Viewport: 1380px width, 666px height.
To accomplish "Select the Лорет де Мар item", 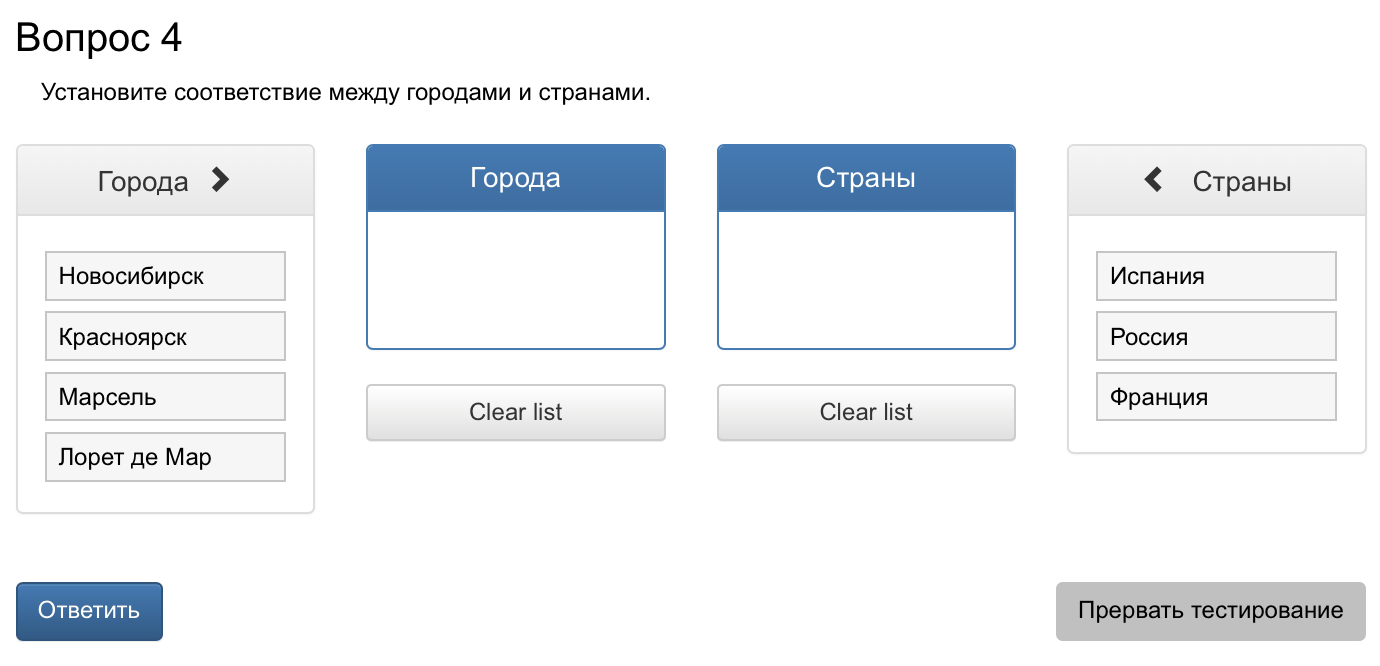I will 165,457.
